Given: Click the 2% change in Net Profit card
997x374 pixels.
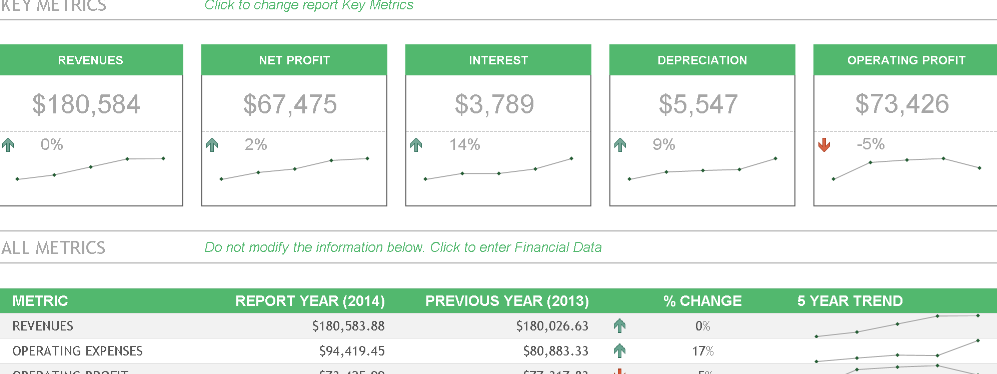Looking at the screenshot, I should coord(256,145).
